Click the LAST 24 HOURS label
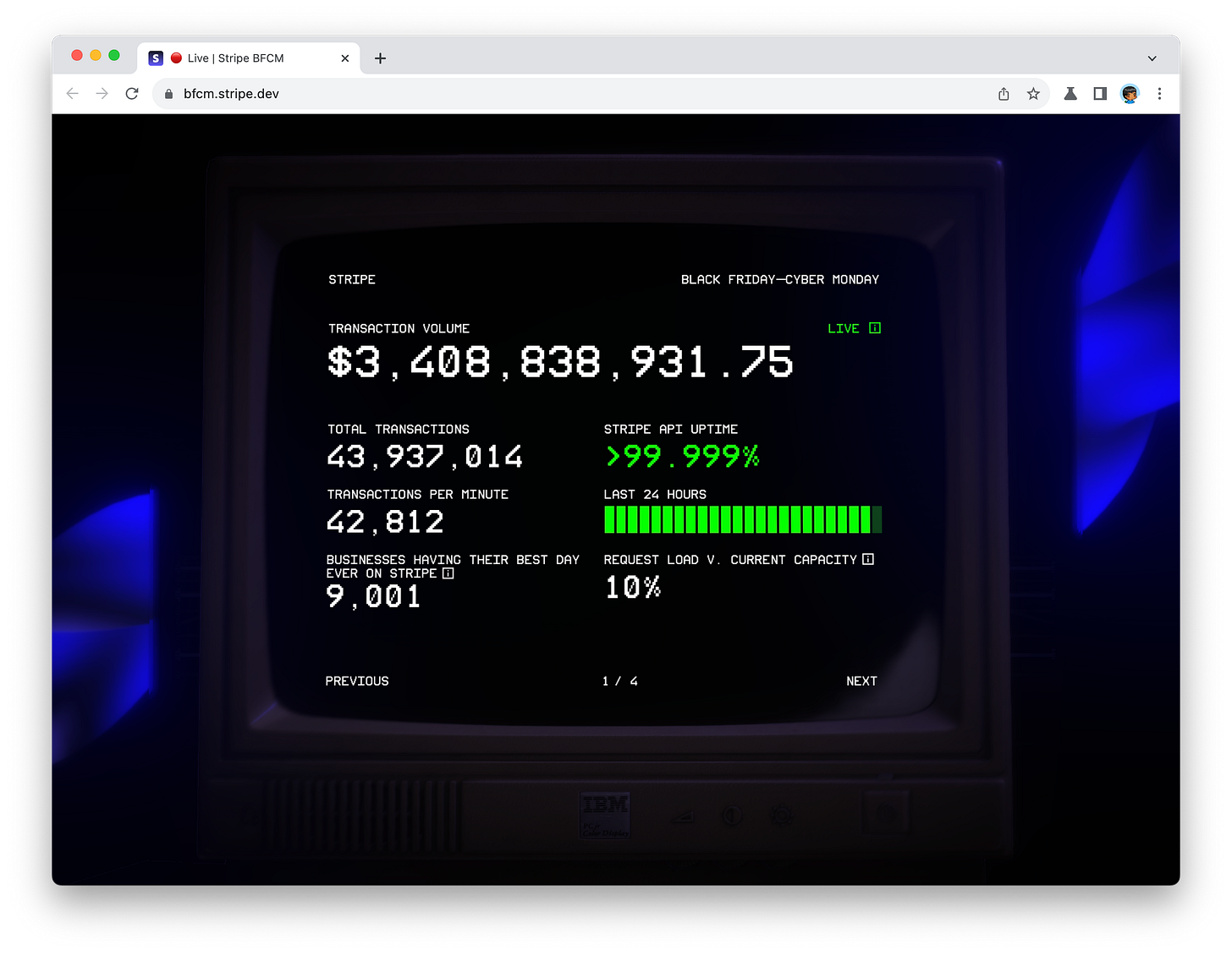 pos(655,494)
